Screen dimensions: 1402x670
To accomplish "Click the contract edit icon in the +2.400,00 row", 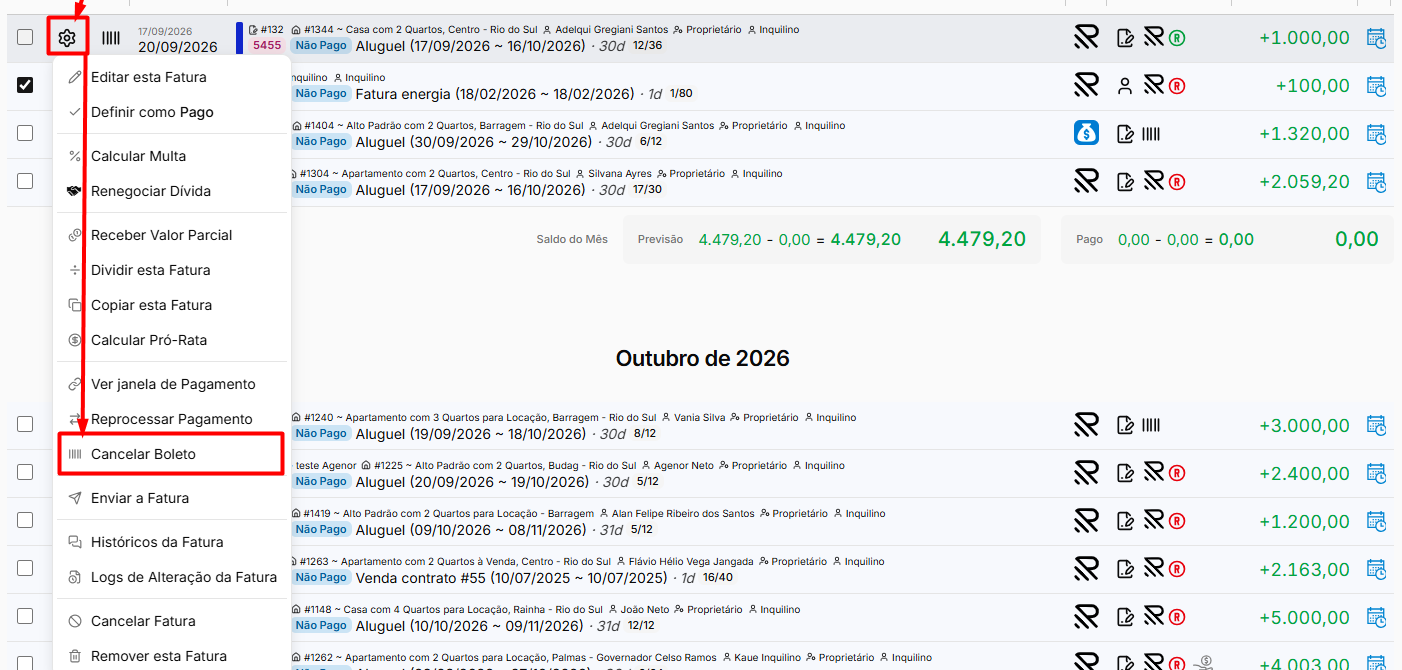I will (x=1125, y=473).
